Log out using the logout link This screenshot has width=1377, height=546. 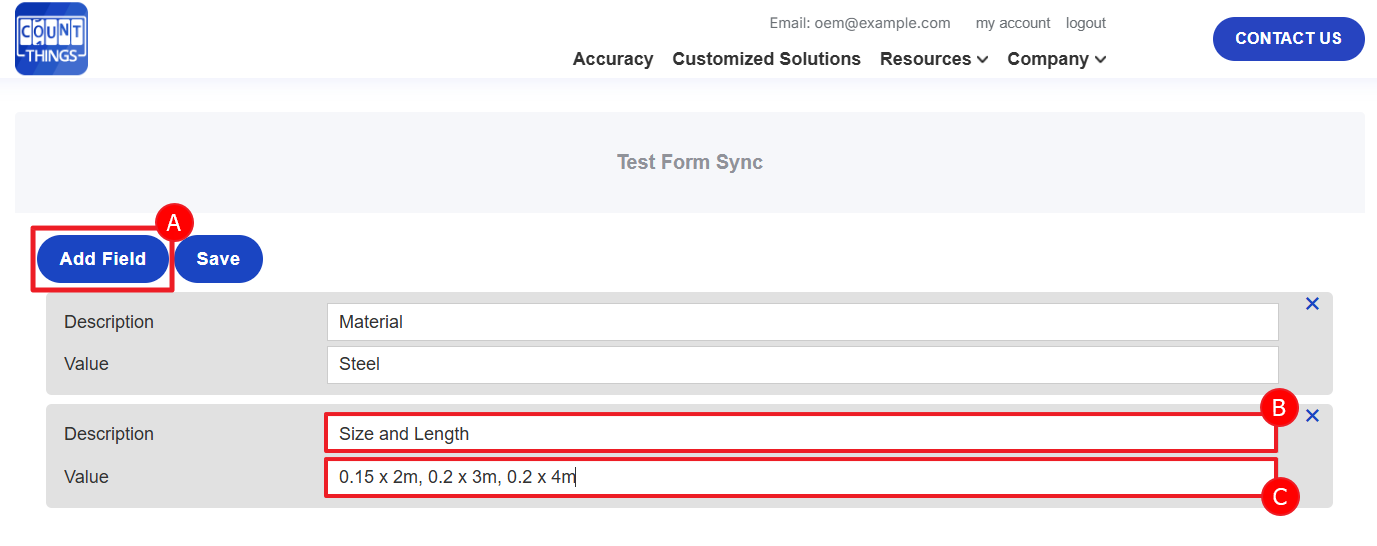pyautogui.click(x=1086, y=23)
